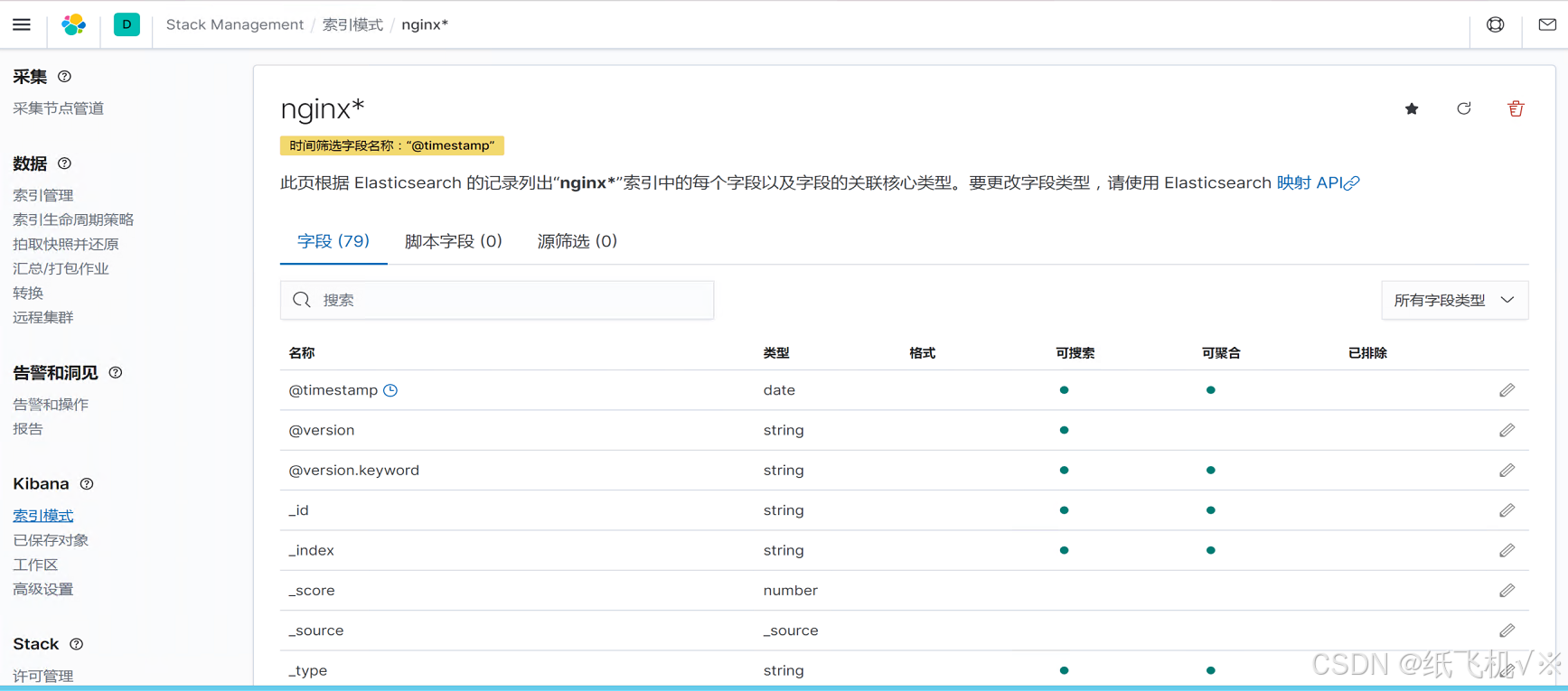Open 采集节点管道 in sidebar
Viewport: 1568px width, 691px height.
[x=59, y=108]
